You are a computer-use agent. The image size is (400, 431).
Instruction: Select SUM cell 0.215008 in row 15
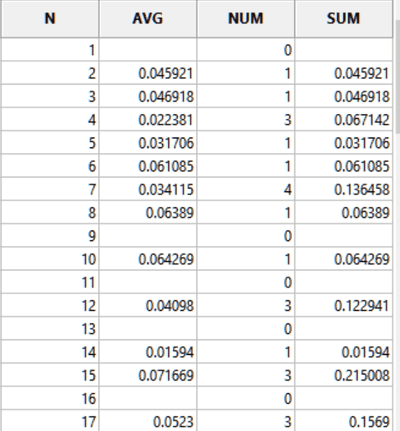coord(343,375)
